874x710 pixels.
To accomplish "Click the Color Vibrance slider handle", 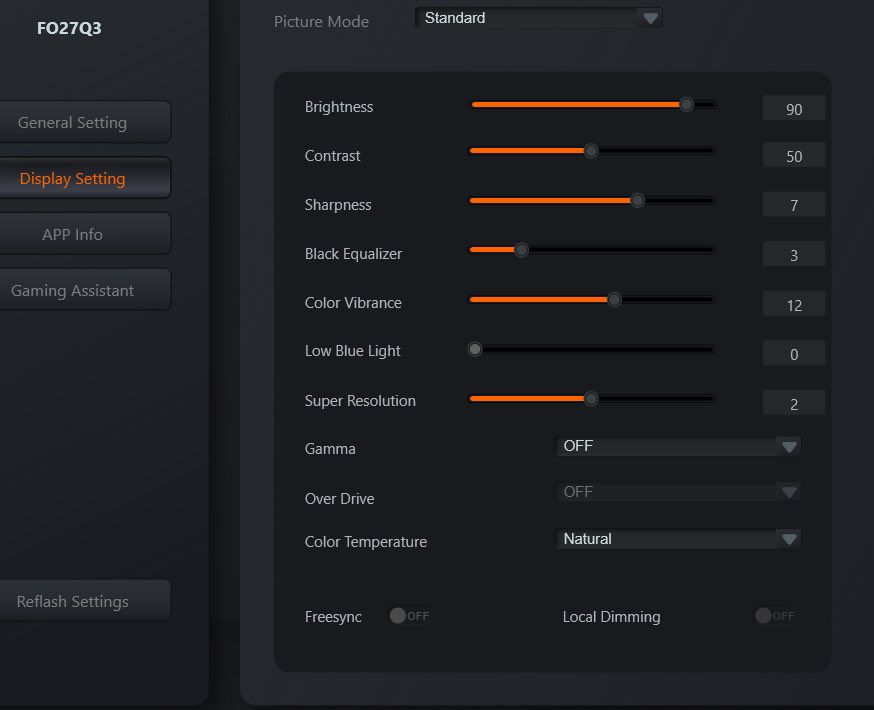I will coord(614,299).
